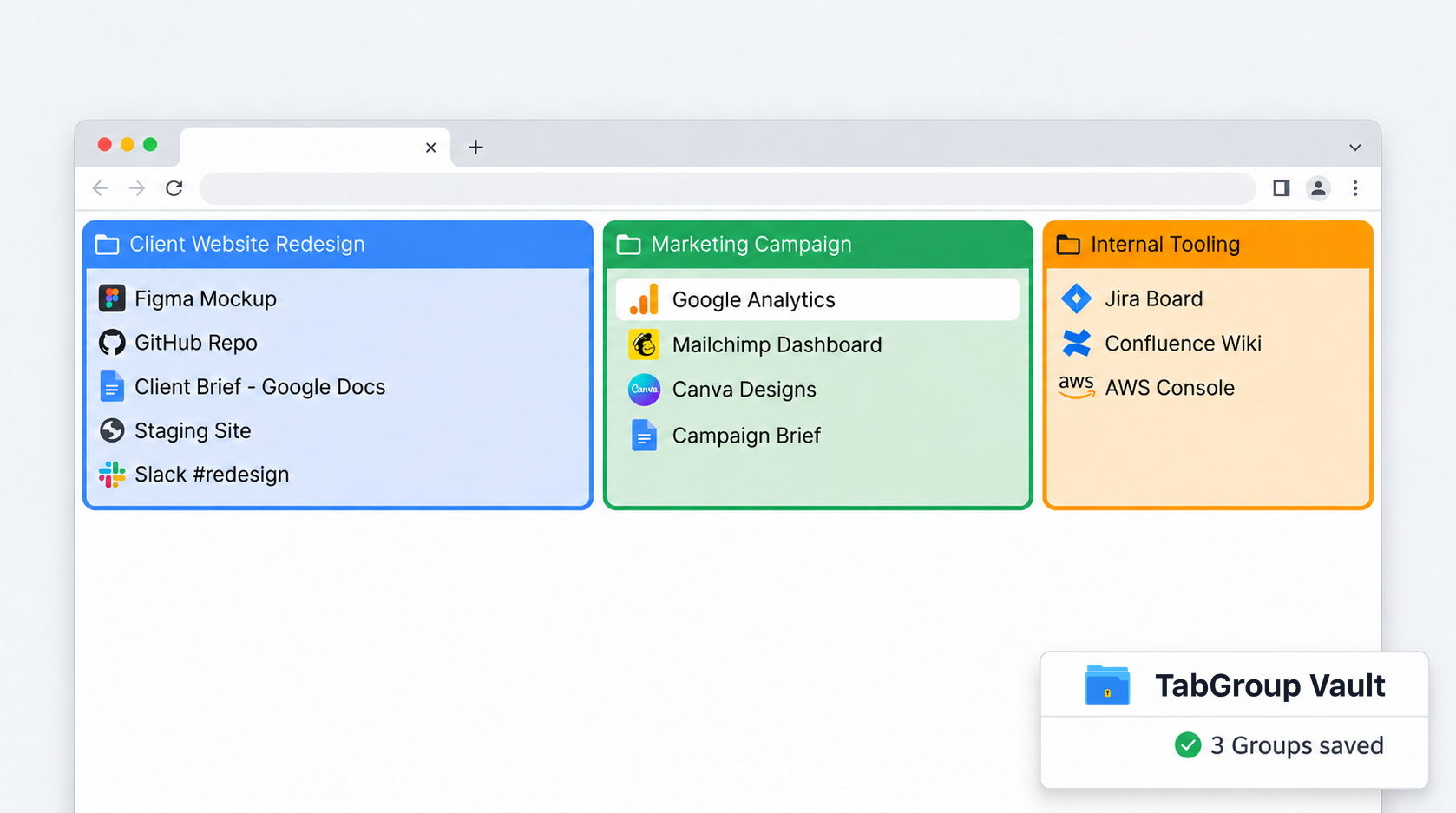This screenshot has width=1456, height=813.
Task: Expand the tab search chevron
Action: pyautogui.click(x=1355, y=148)
